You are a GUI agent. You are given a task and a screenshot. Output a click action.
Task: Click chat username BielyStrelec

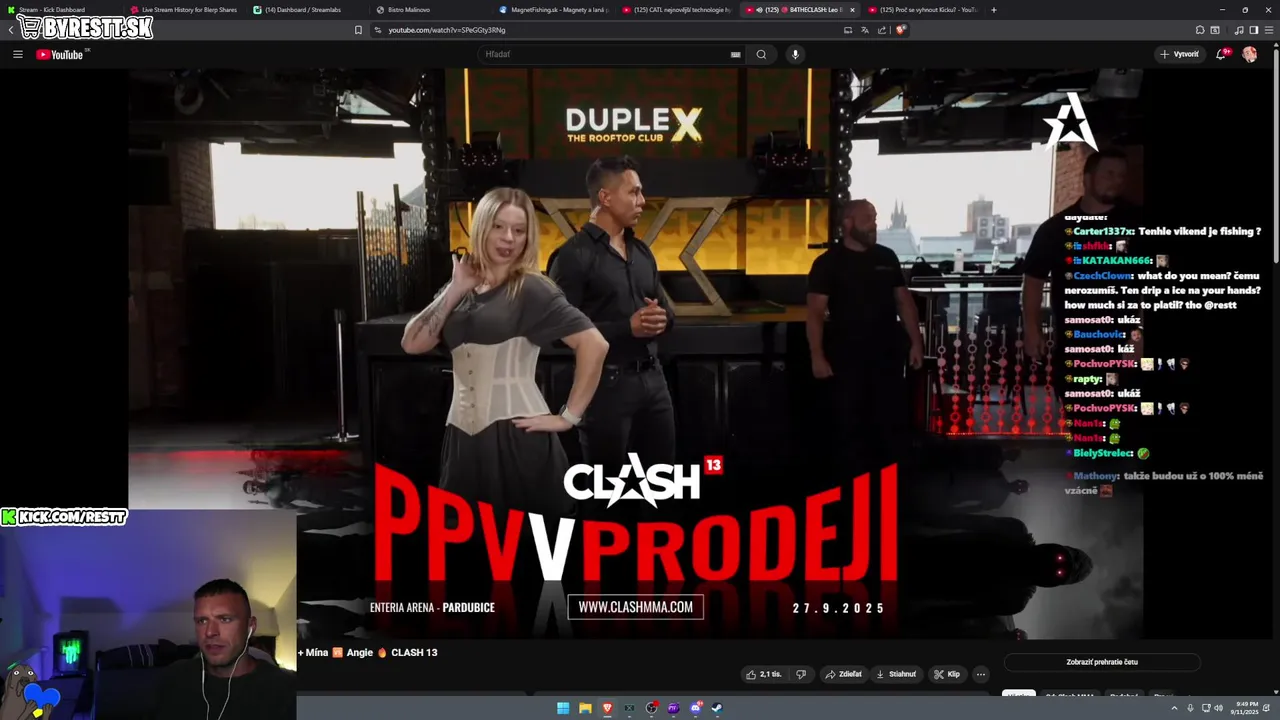click(1103, 453)
